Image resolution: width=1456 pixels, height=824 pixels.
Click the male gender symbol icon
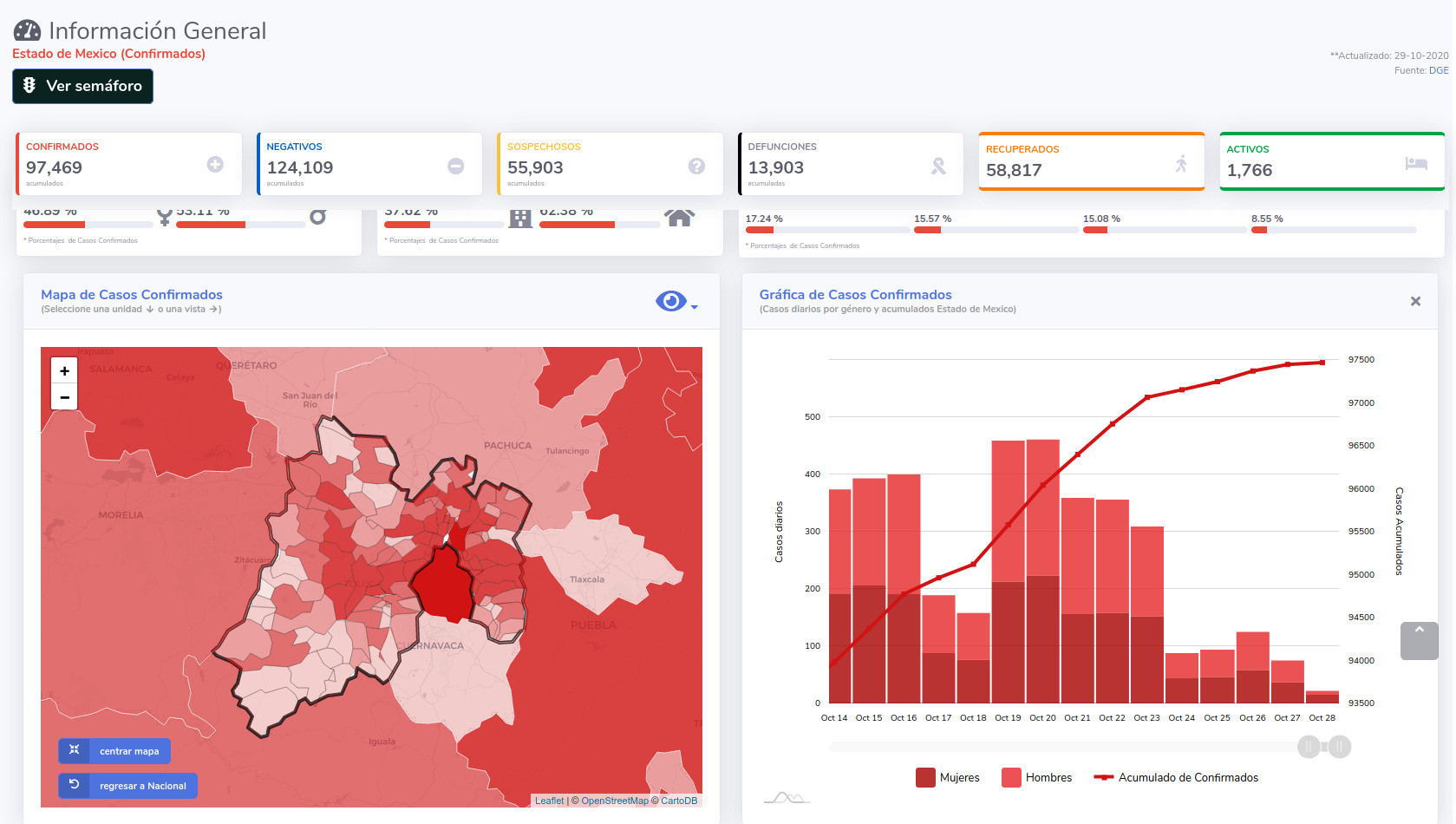tap(318, 217)
